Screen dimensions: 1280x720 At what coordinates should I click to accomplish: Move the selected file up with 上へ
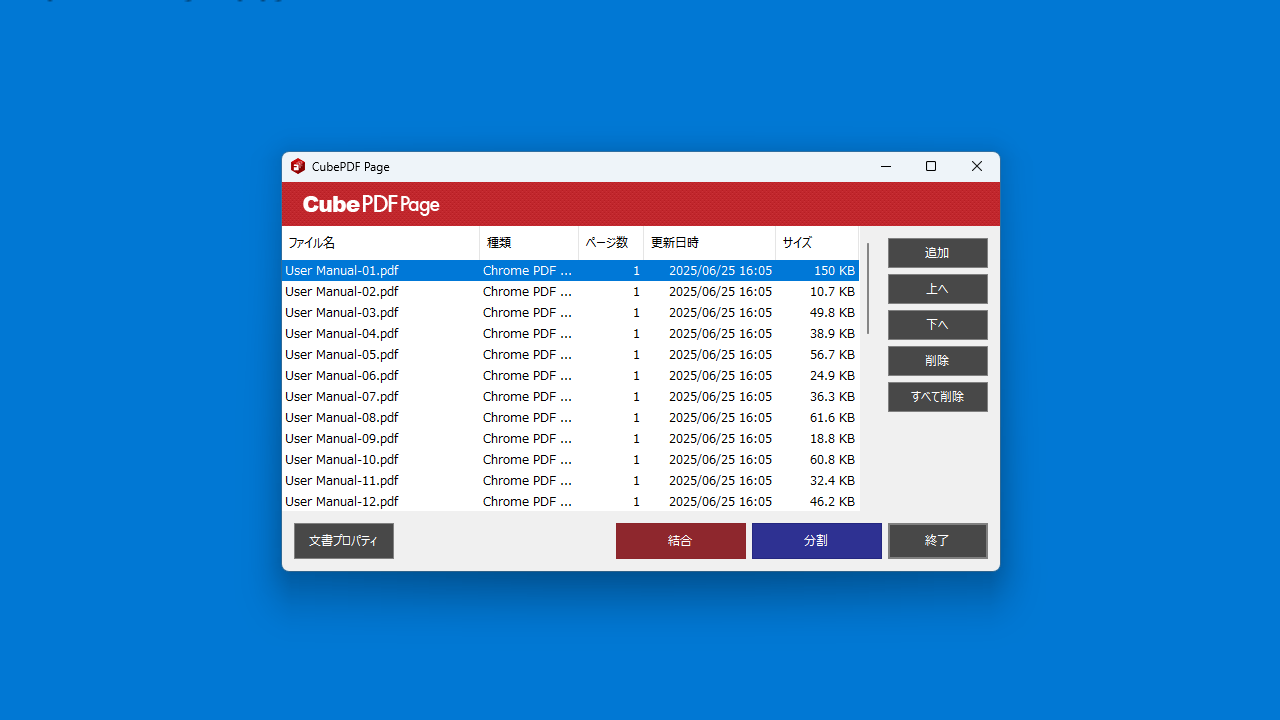pos(938,289)
